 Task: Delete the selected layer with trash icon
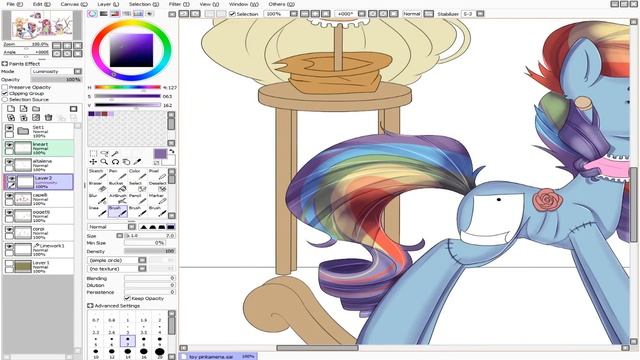coord(49,118)
